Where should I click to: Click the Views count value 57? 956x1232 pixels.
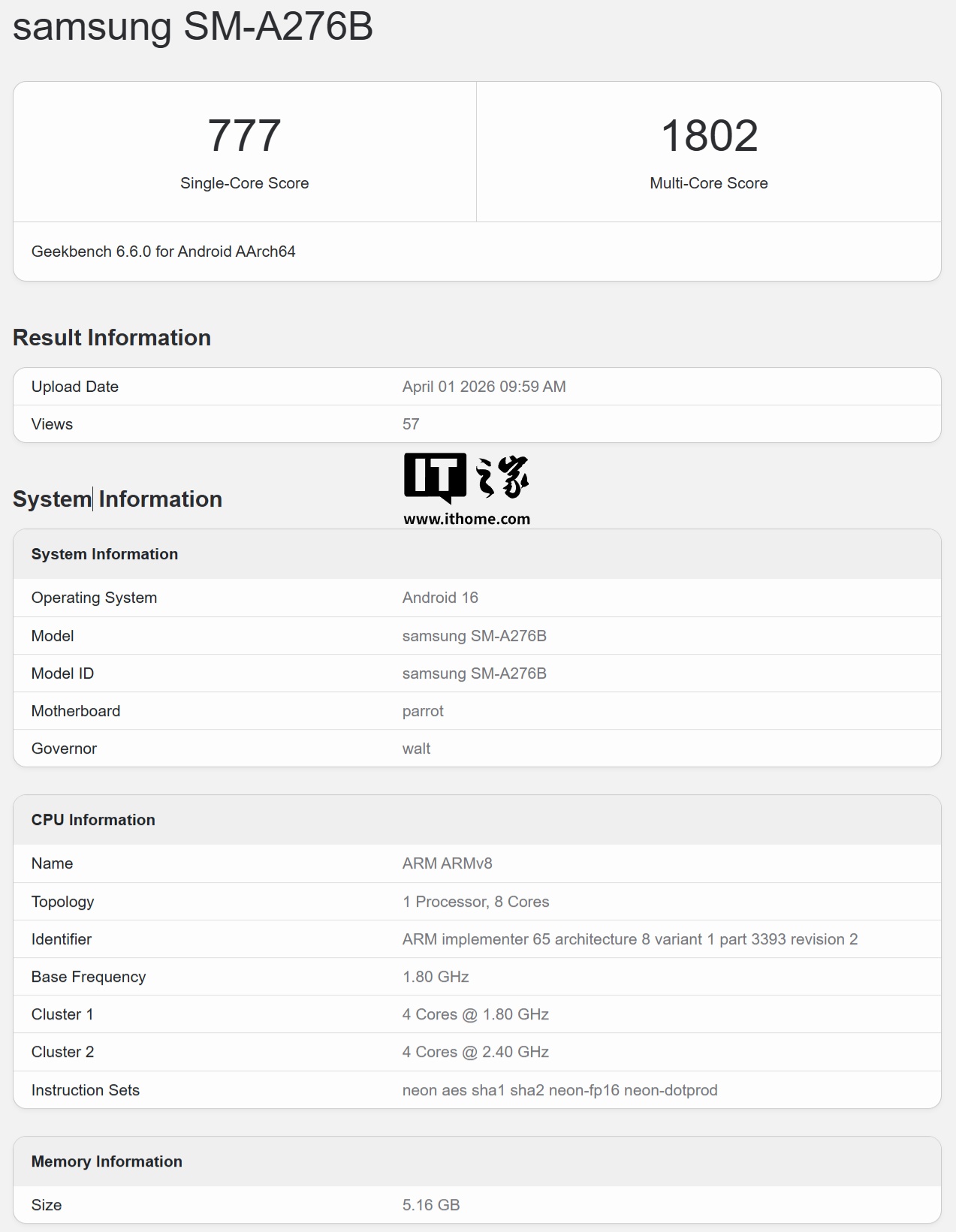pos(411,424)
